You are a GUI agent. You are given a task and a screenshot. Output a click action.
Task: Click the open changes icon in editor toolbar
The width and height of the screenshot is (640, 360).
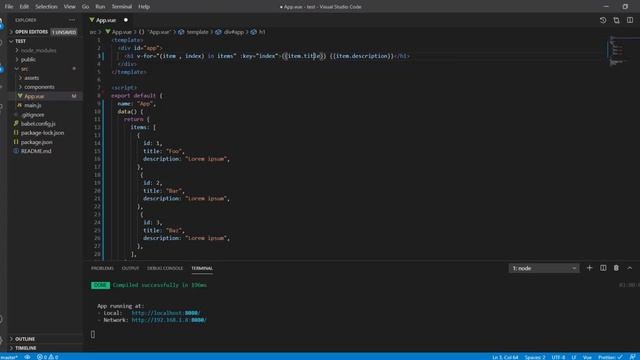tap(616, 20)
